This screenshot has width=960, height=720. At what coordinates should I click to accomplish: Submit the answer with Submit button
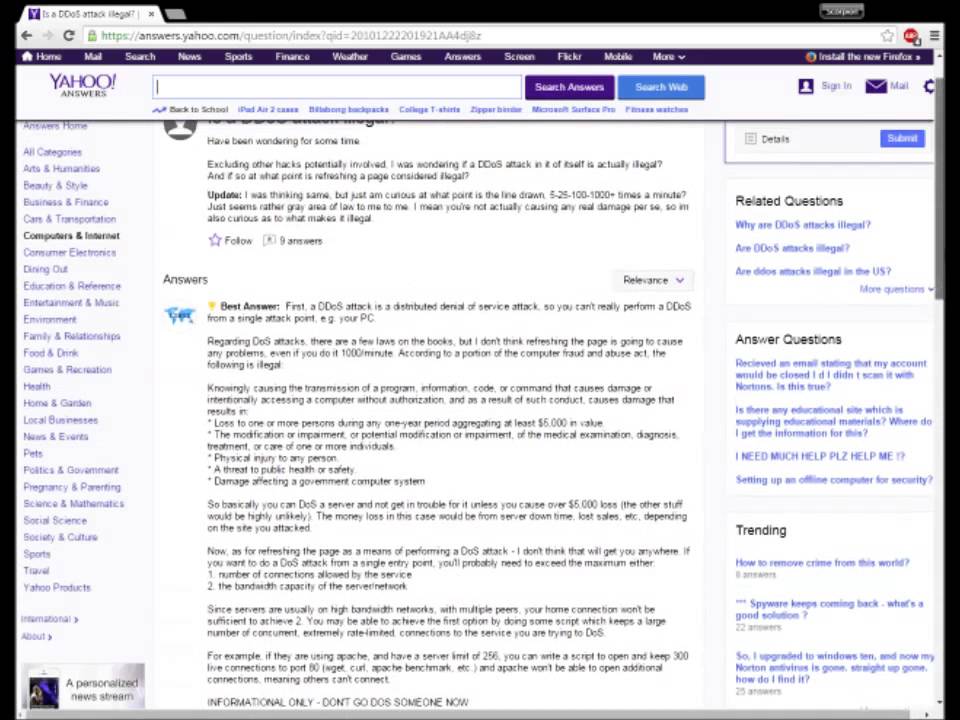[x=902, y=138]
